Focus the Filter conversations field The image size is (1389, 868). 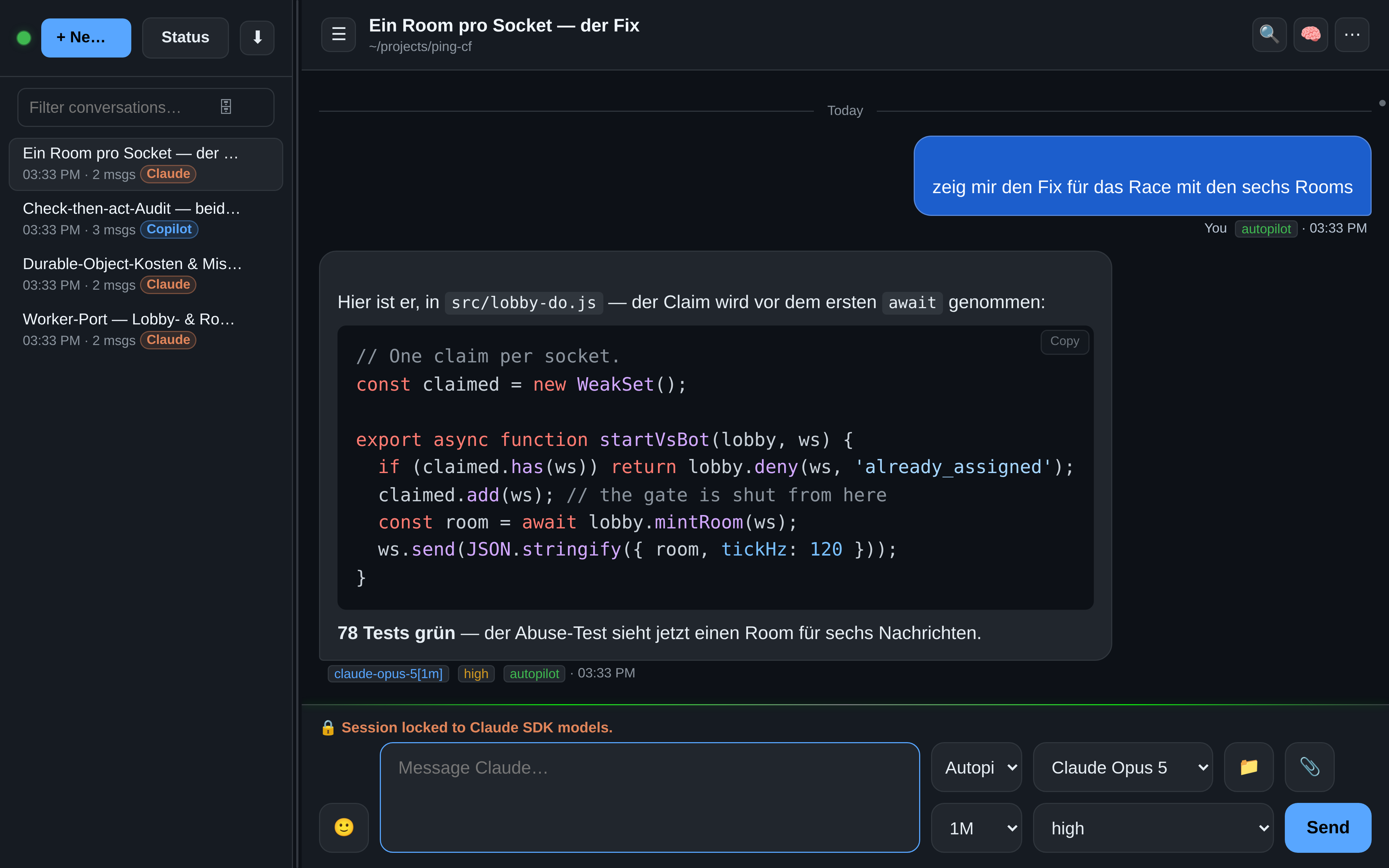pyautogui.click(x=146, y=107)
